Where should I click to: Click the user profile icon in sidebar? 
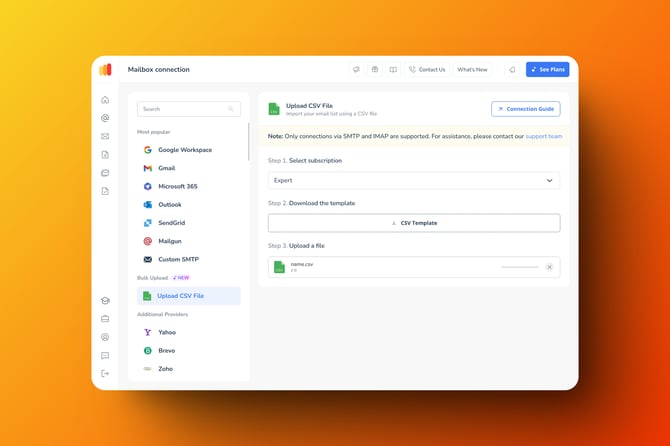105,337
